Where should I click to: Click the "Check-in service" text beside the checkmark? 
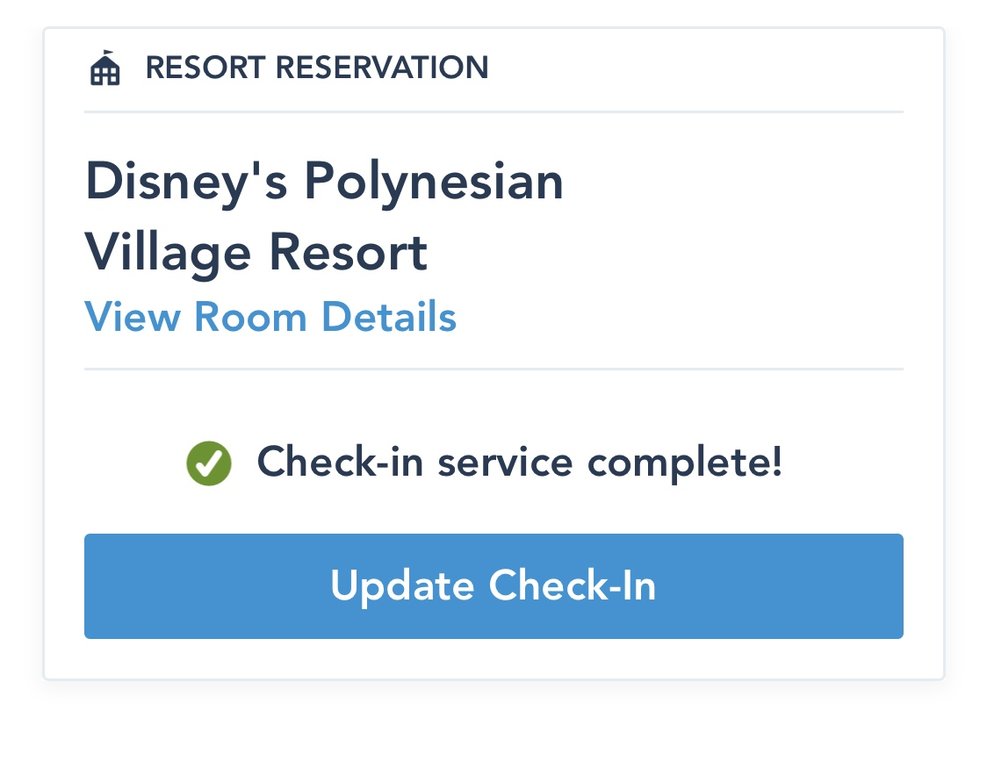(415, 463)
